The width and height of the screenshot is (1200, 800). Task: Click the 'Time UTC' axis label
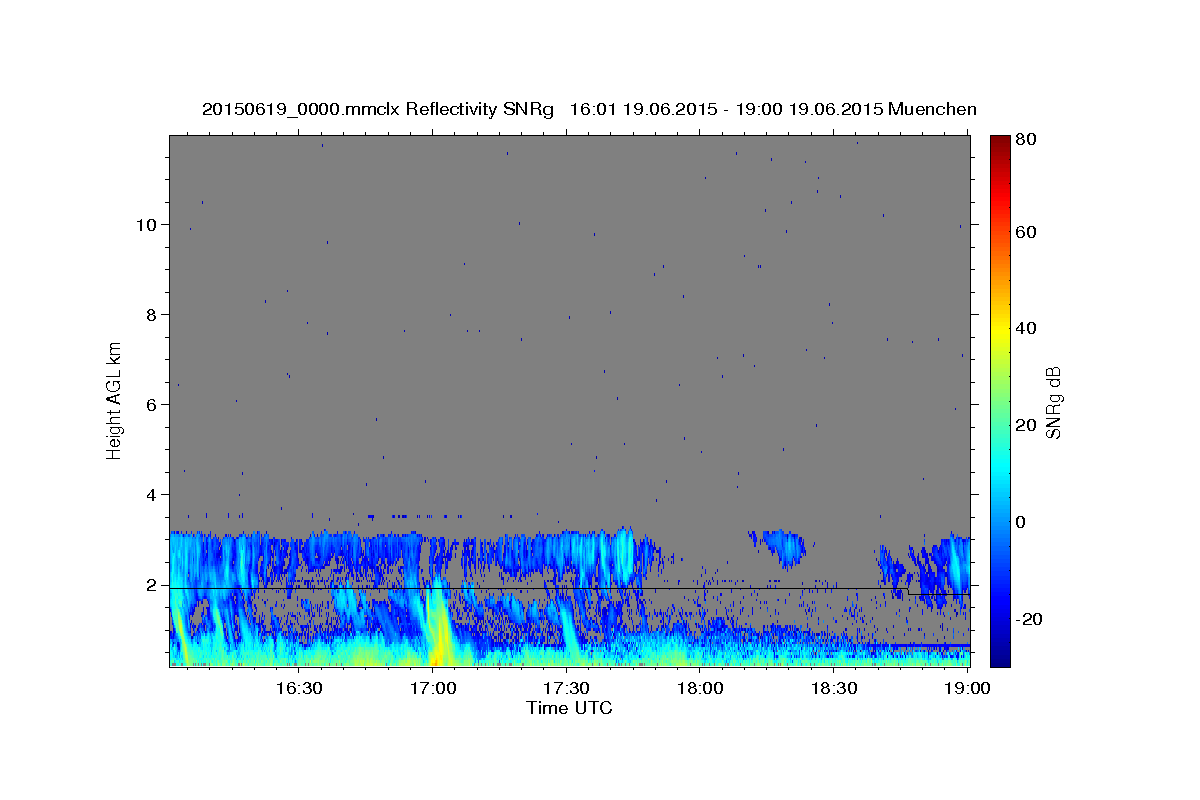(569, 708)
